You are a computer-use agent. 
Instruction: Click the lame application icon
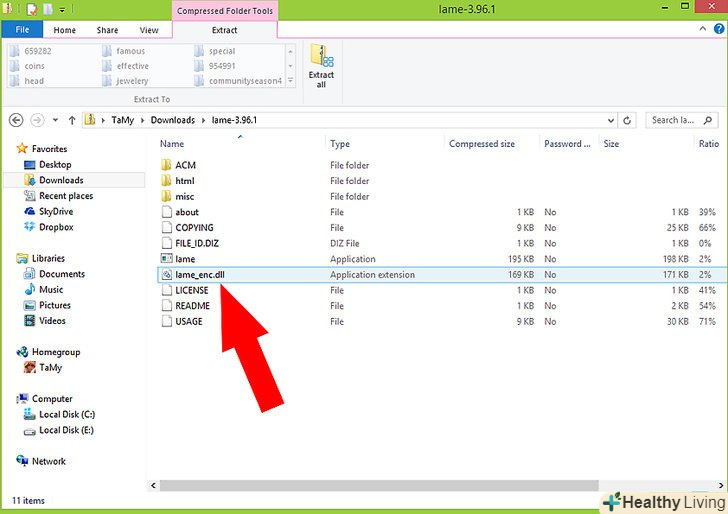[x=166, y=259]
